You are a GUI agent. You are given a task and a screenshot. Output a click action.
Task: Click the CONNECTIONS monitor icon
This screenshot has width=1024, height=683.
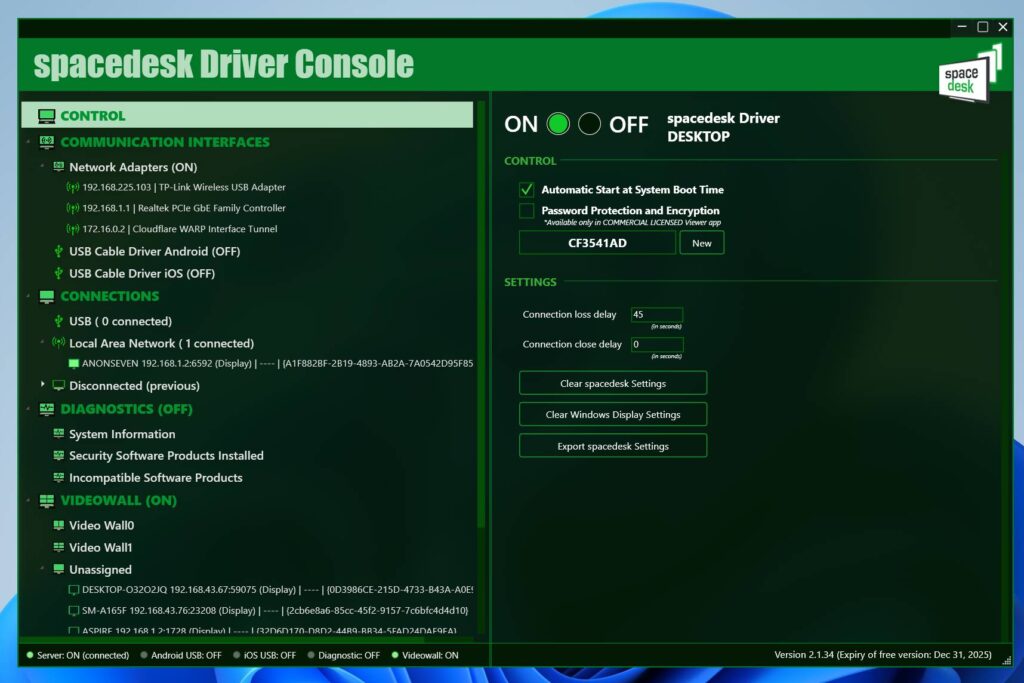46,297
